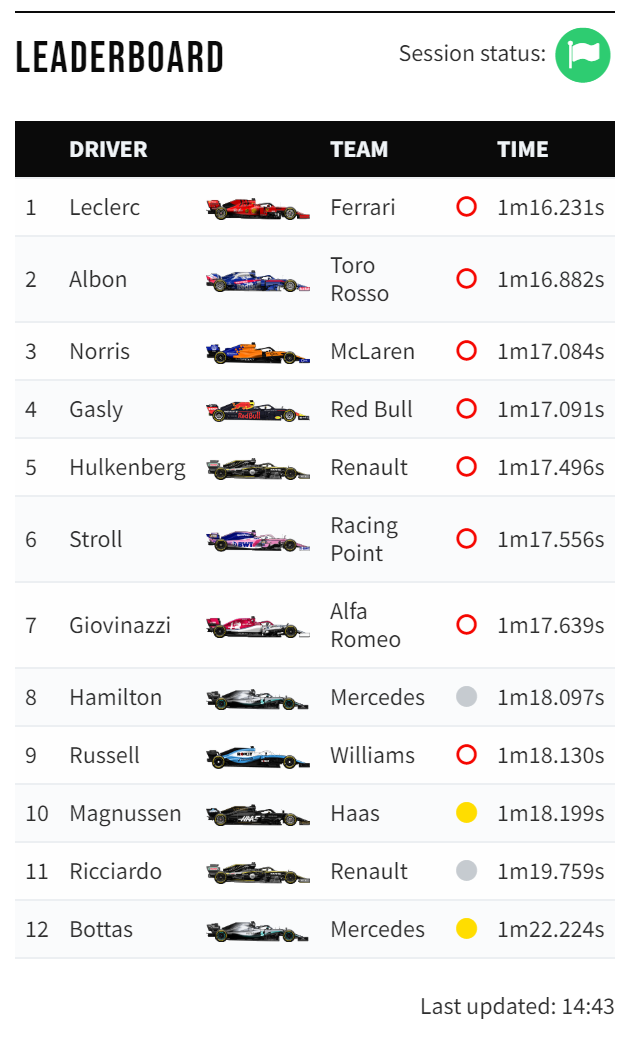Click the Williams car icon for Russell

tap(257, 757)
